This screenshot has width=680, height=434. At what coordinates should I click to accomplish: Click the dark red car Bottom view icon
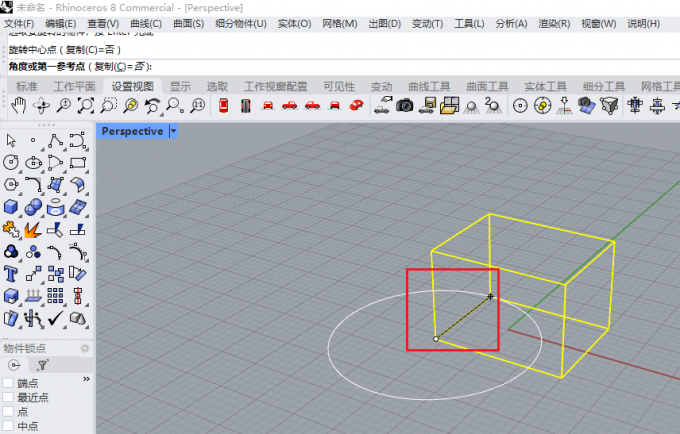click(x=246, y=106)
